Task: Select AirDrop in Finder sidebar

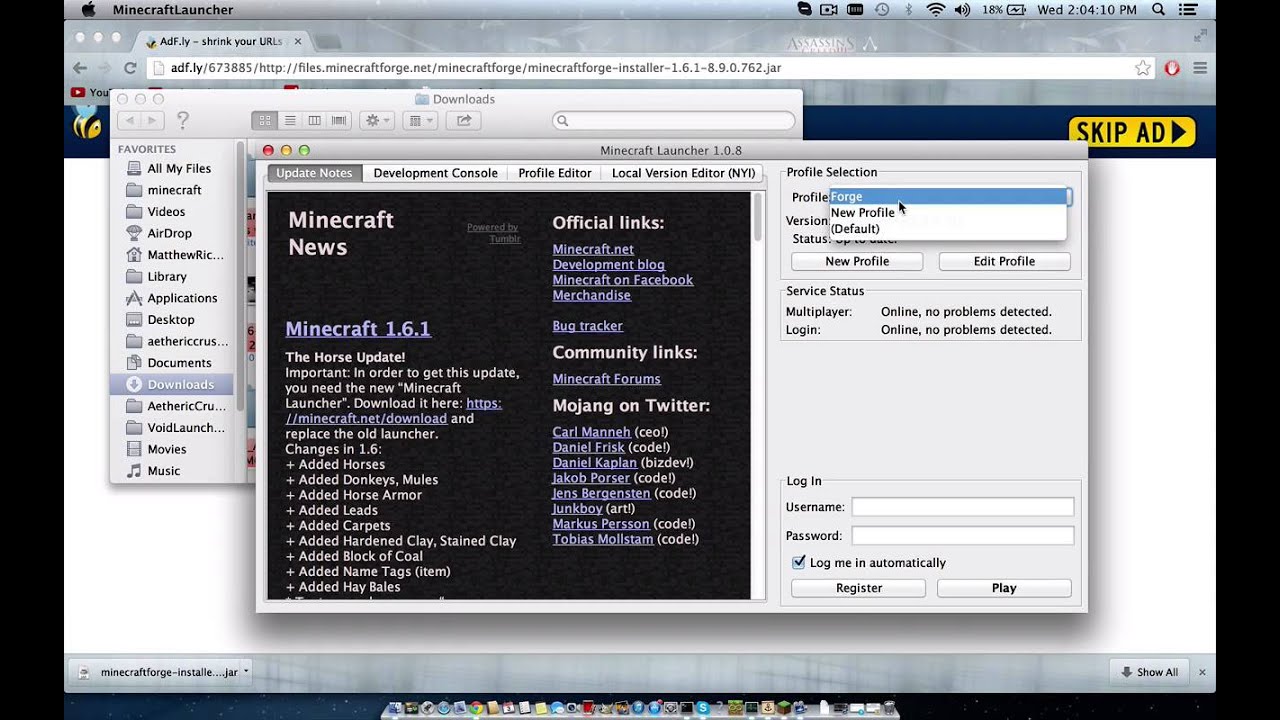Action: (171, 233)
